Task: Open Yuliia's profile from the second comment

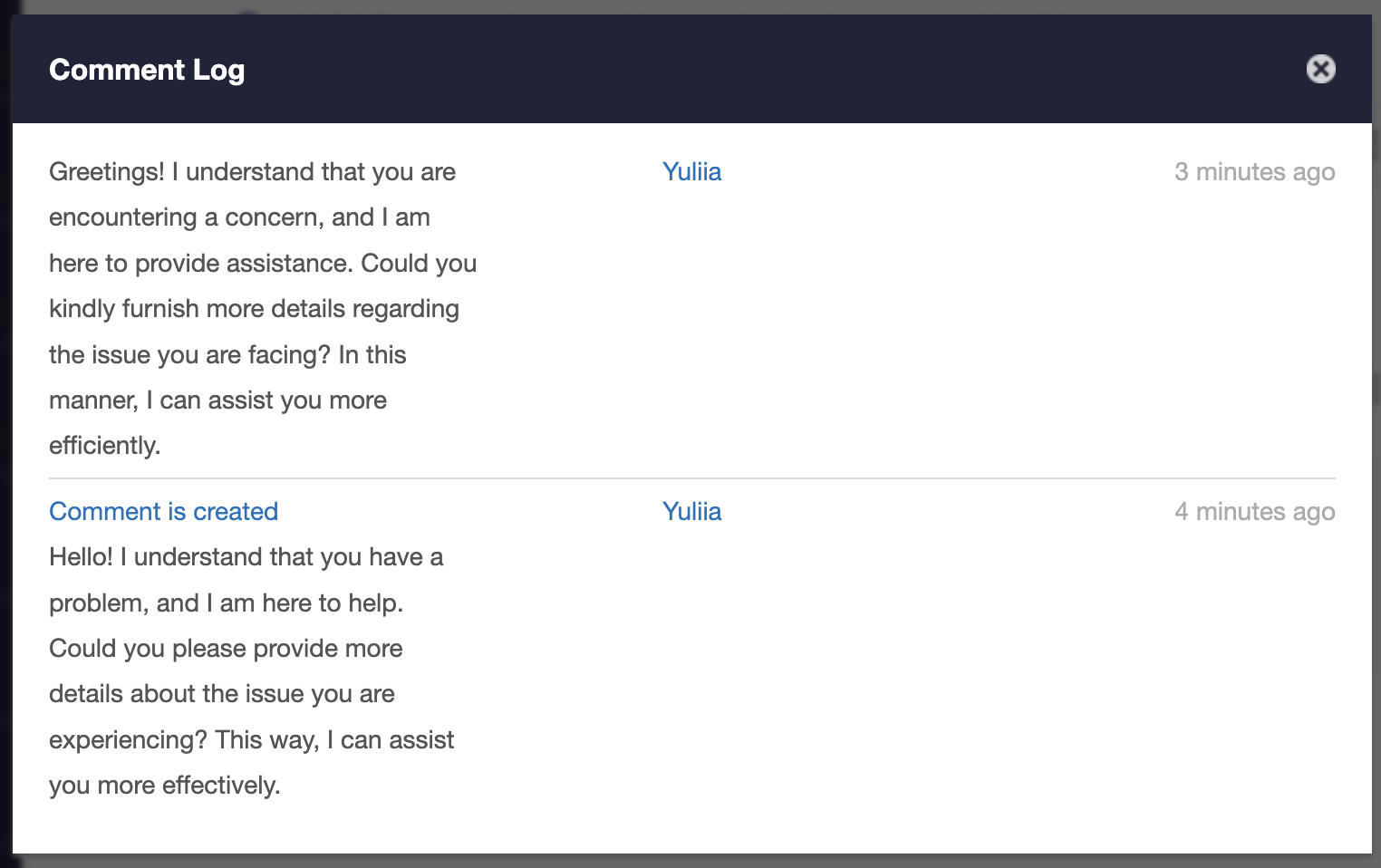Action: pyautogui.click(x=691, y=512)
